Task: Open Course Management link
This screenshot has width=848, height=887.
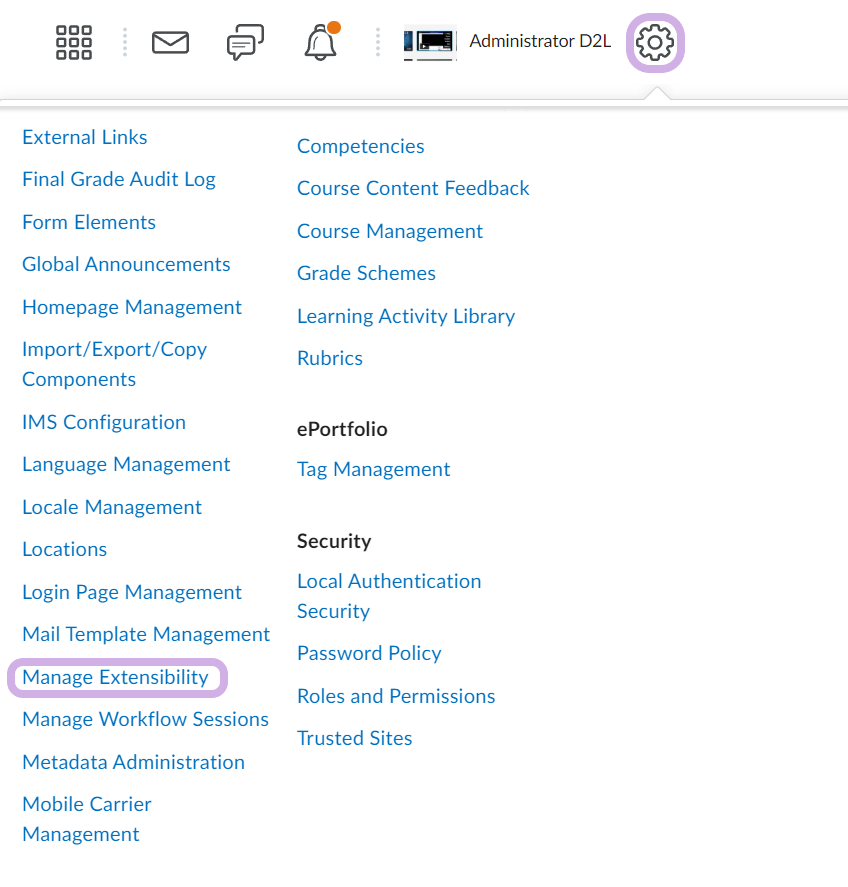Action: tap(390, 231)
